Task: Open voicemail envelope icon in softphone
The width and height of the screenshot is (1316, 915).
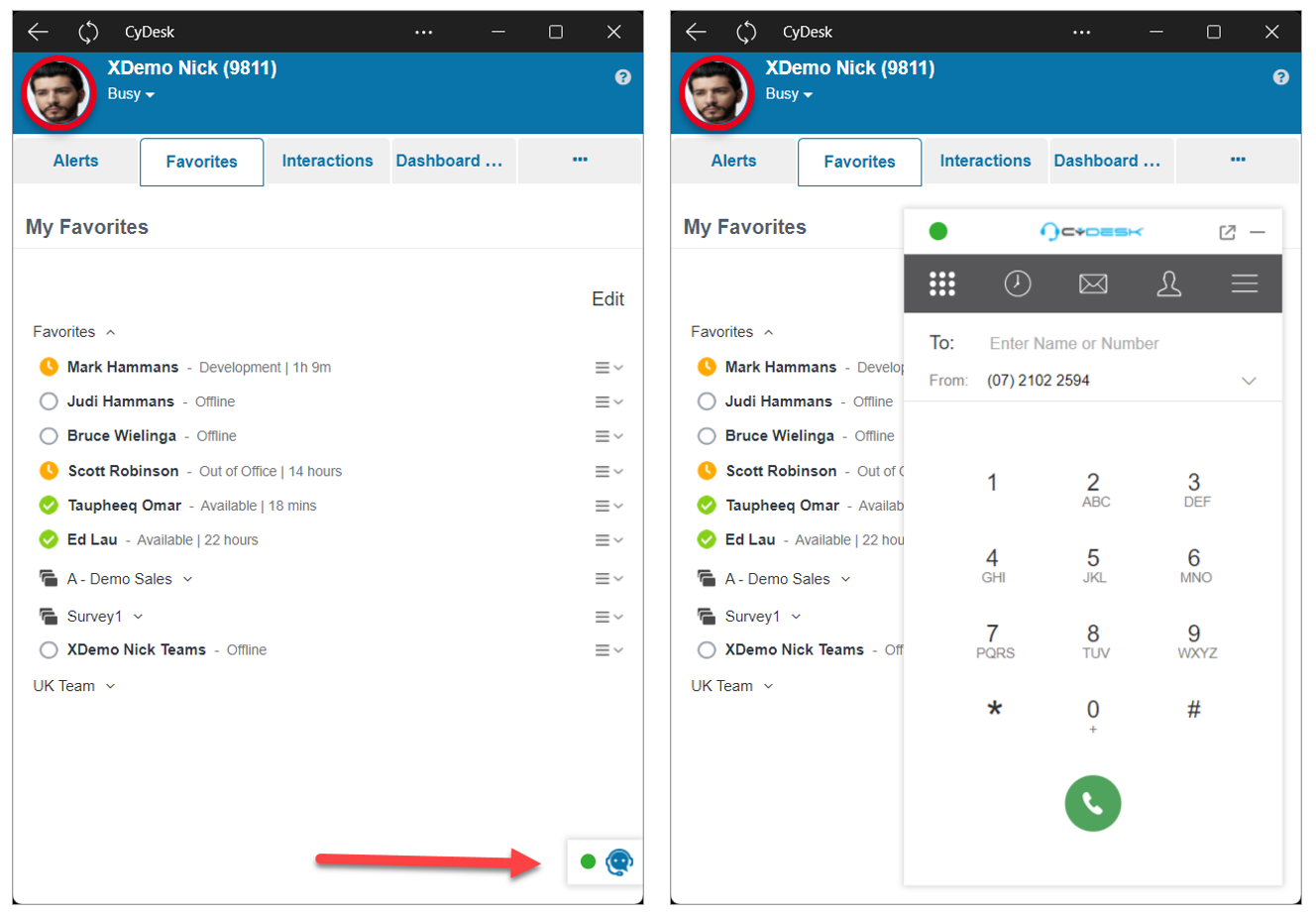Action: click(x=1093, y=285)
